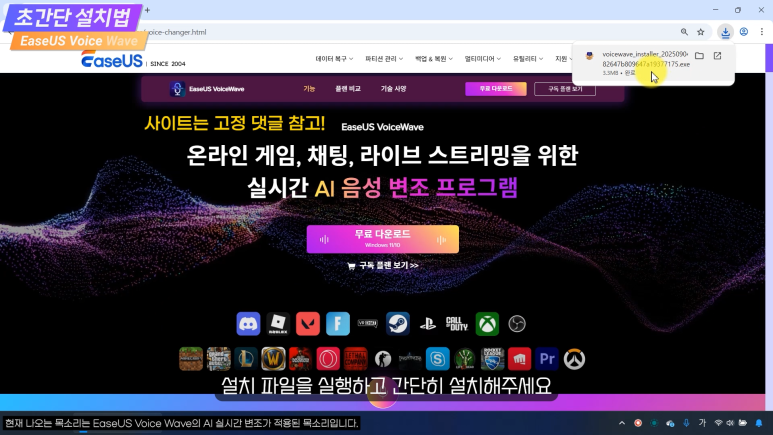Open the volume speaker tray icon

point(730,423)
